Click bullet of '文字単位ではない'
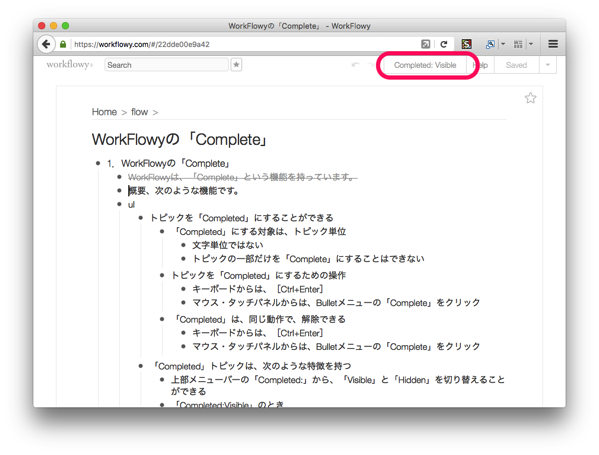 pyautogui.click(x=184, y=245)
